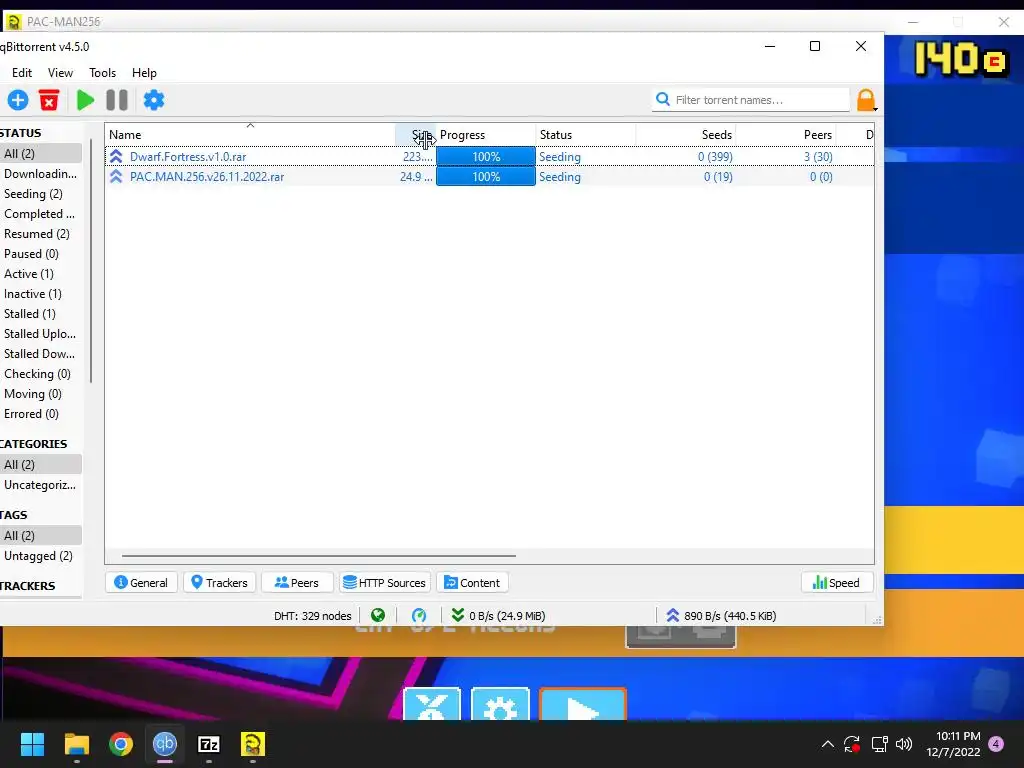1024x768 pixels.
Task: Click the seeding arrow icon beside Dwarf.Fortress
Action: (116, 157)
